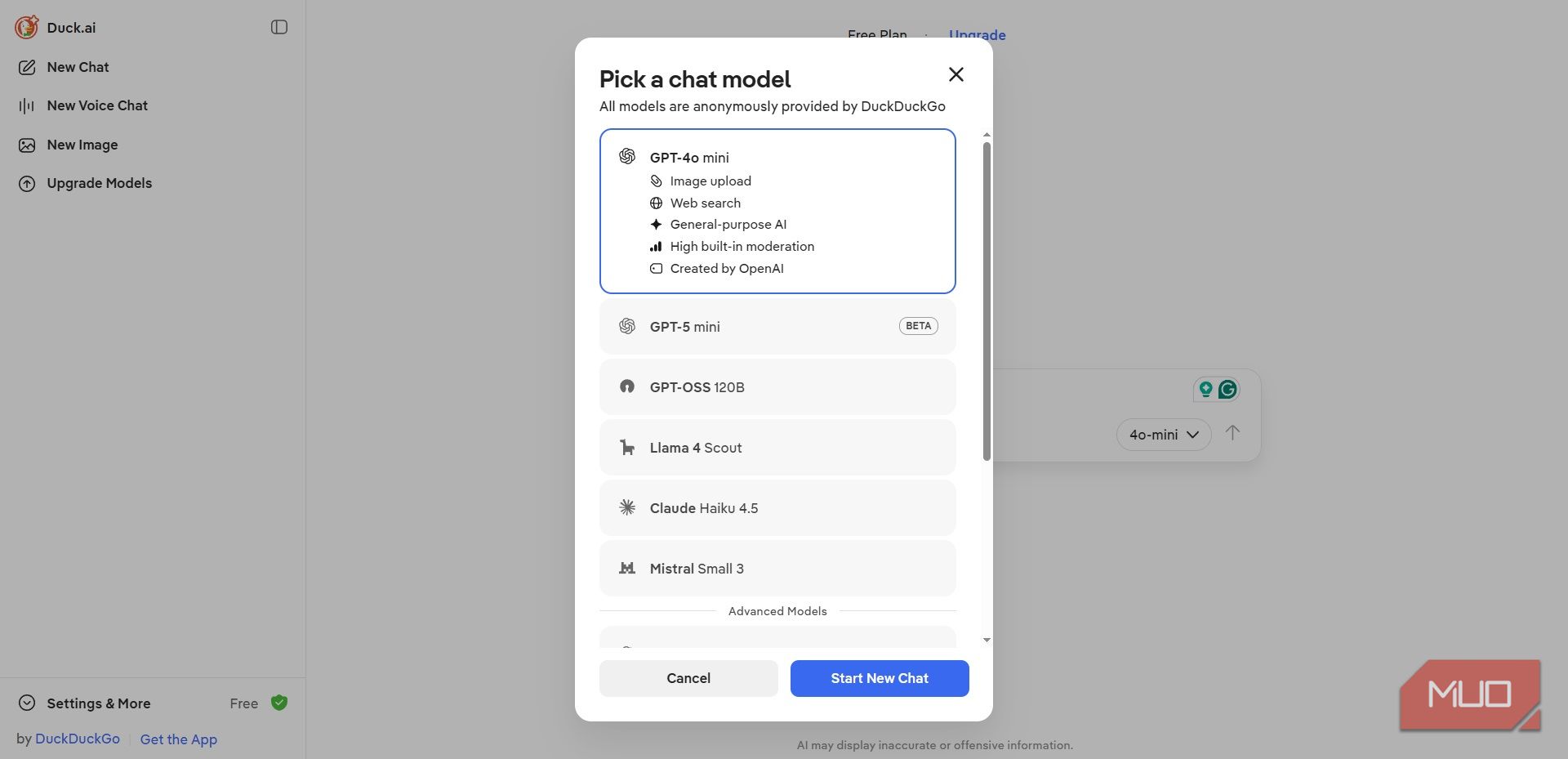Select the GPT-4o mini model card
This screenshot has width=1568, height=759.
coord(777,211)
